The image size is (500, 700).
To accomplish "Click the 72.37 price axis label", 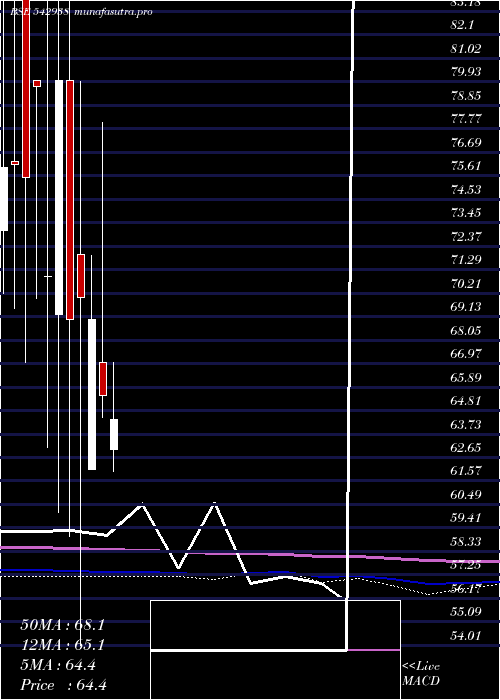I will coord(466,237).
